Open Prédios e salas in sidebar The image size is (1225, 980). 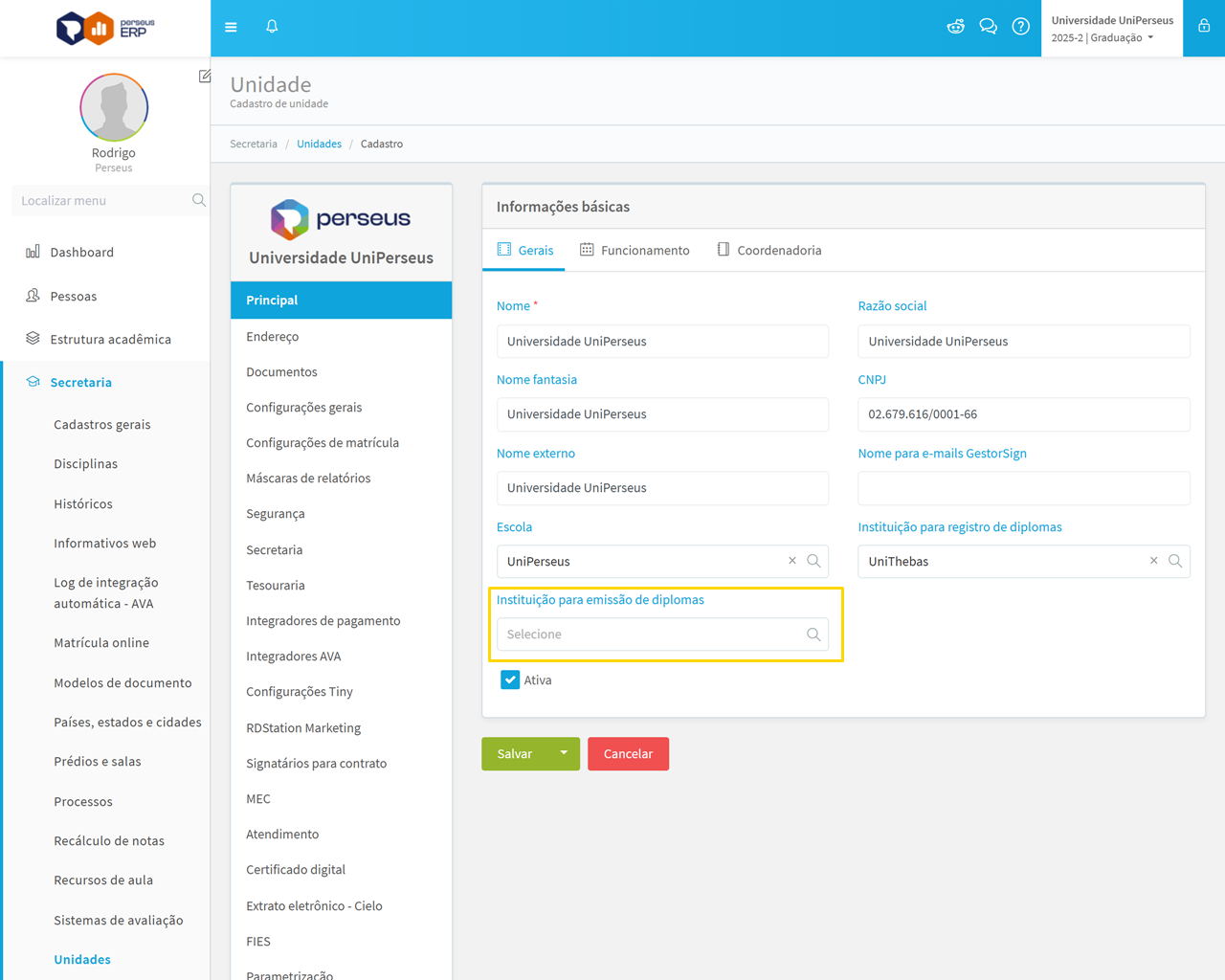point(98,761)
